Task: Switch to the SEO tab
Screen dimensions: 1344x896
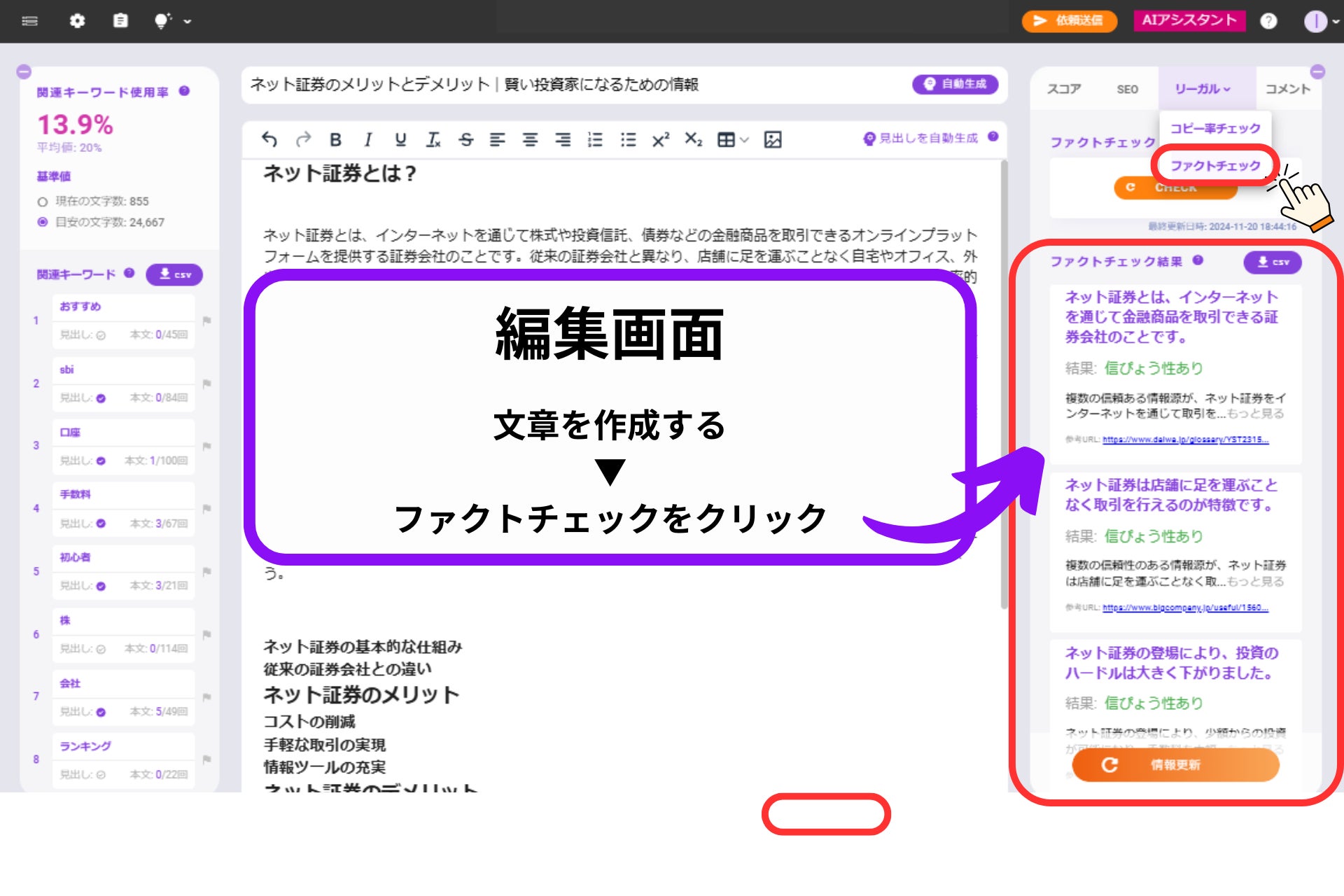Action: click(x=1127, y=89)
